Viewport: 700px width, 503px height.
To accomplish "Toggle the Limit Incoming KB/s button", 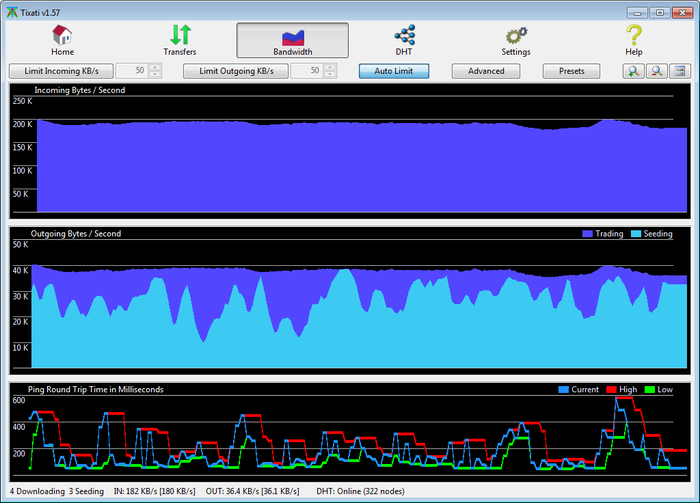I will [60, 71].
